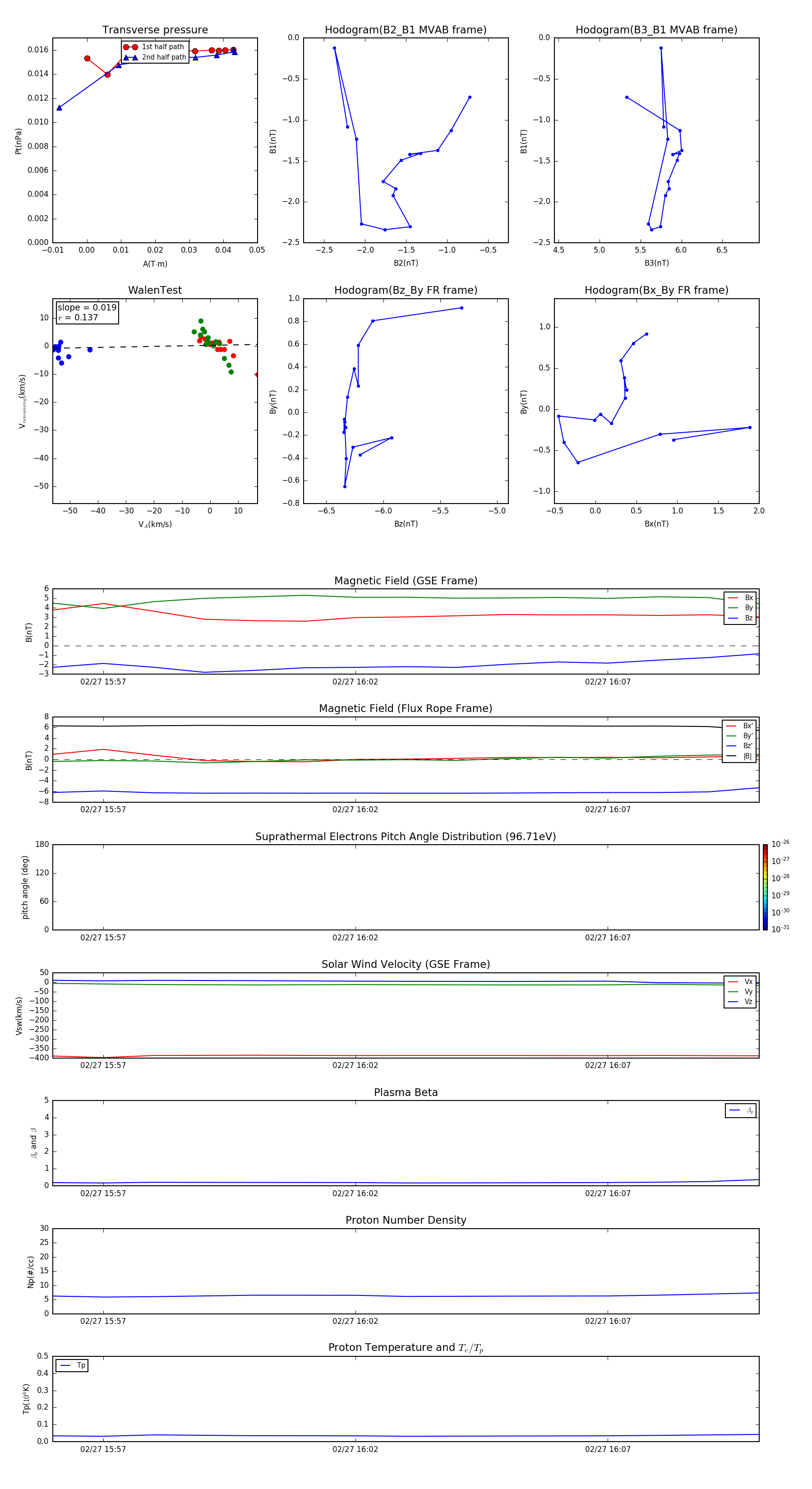
Task: Click 'Hodogram(Bz_By FR frame)' title
Action: 406,290
